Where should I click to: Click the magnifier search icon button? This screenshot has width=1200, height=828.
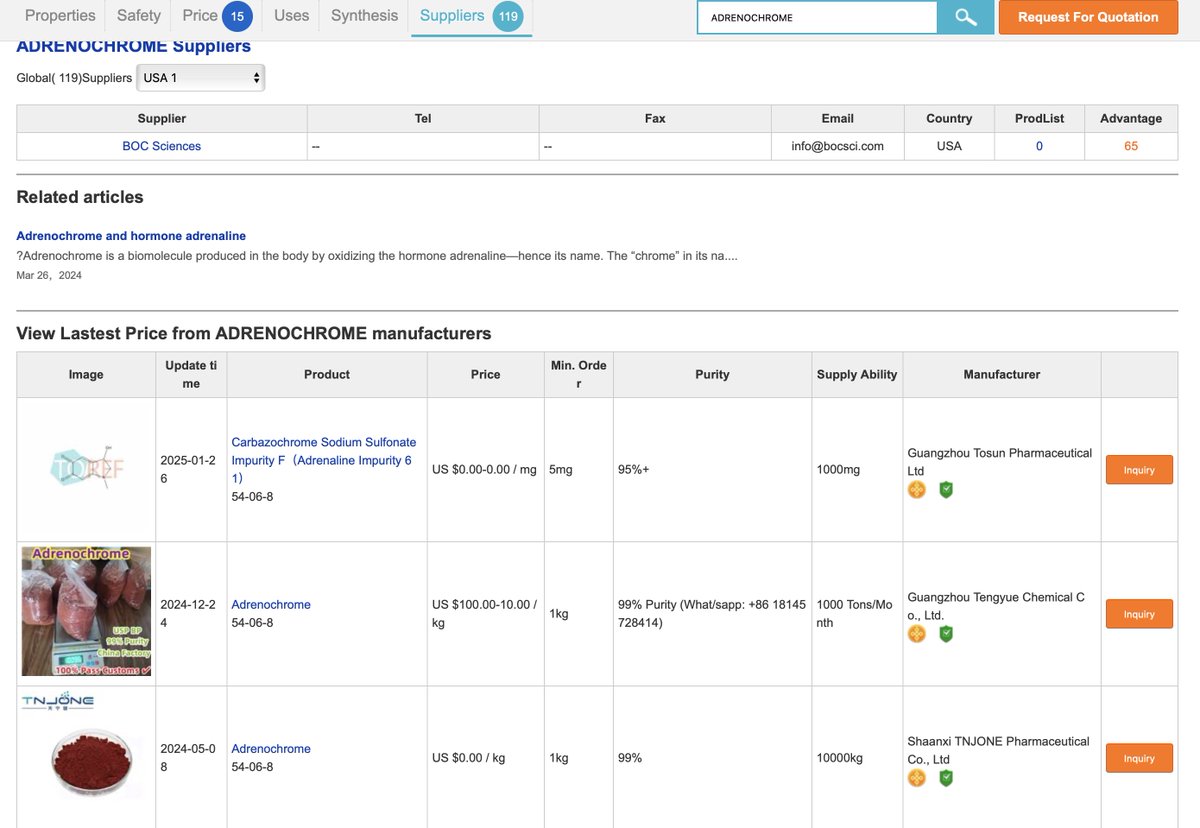(965, 17)
